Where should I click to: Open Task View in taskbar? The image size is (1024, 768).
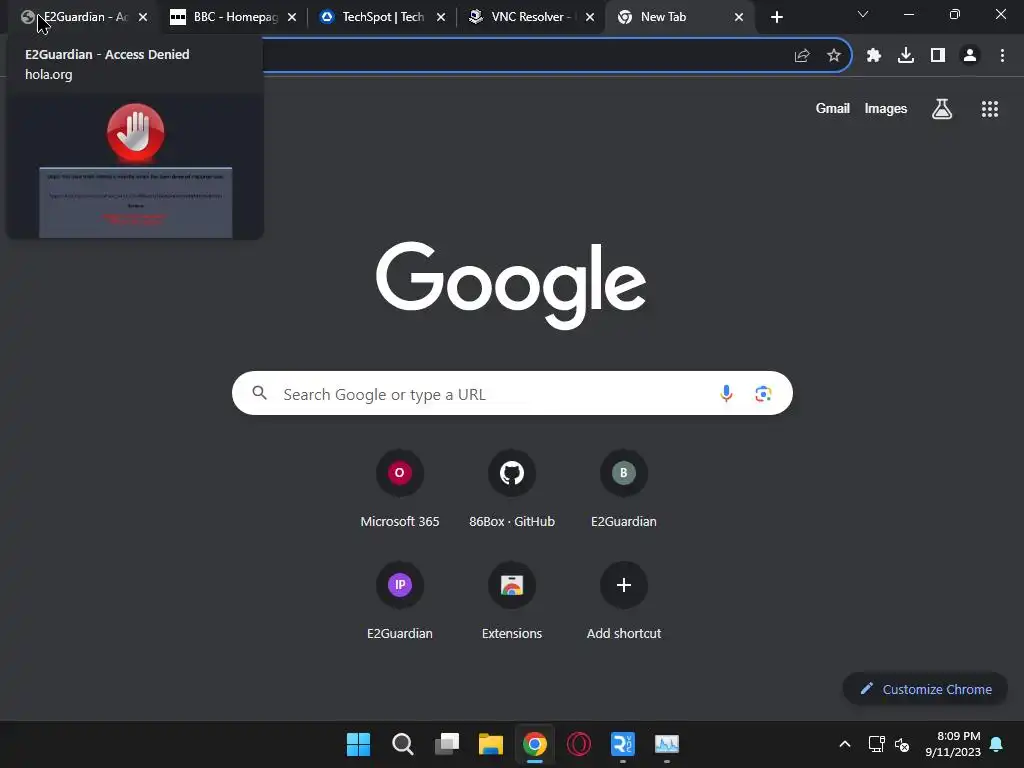coord(447,744)
